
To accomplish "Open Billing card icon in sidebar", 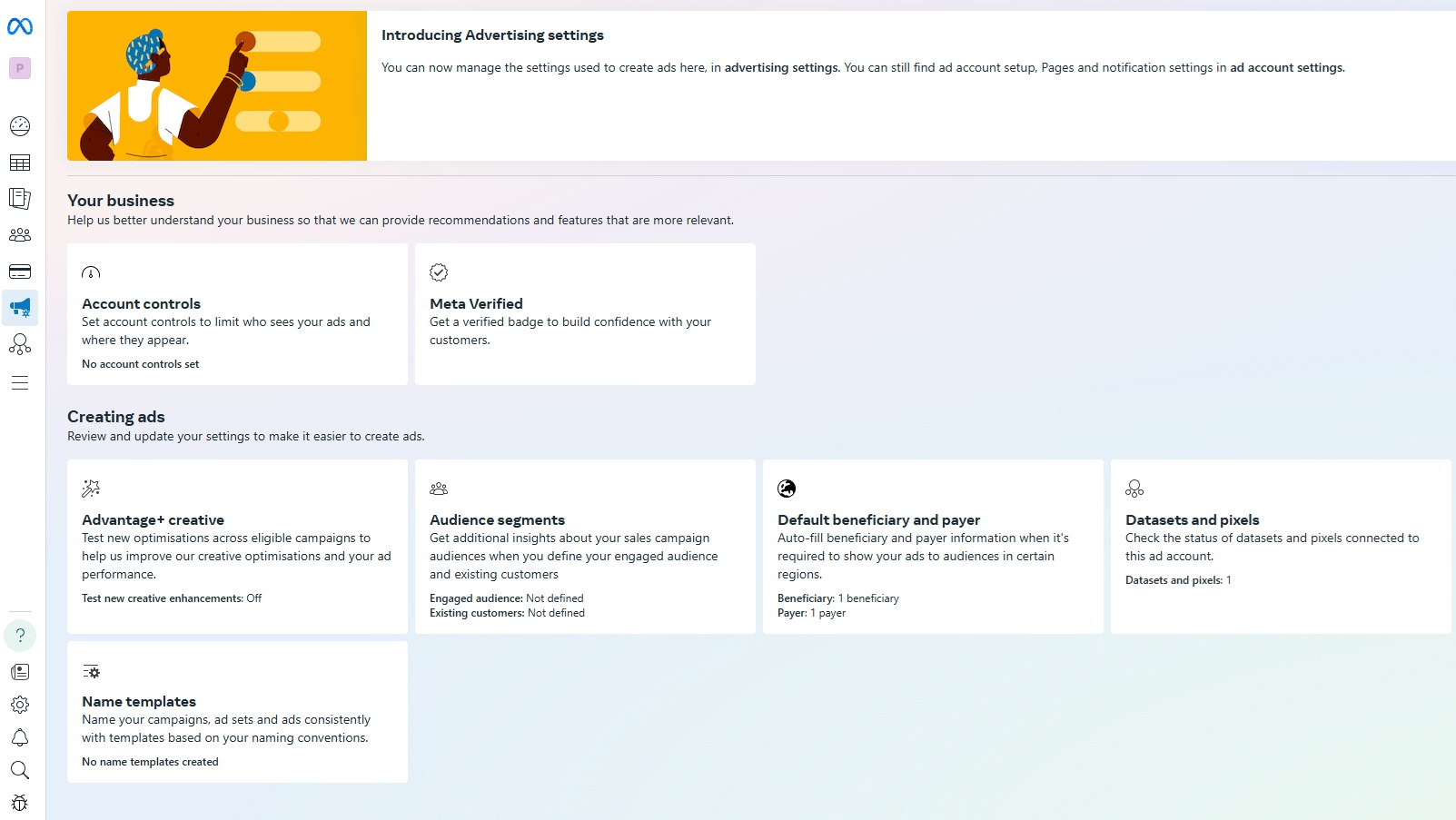I will [20, 272].
